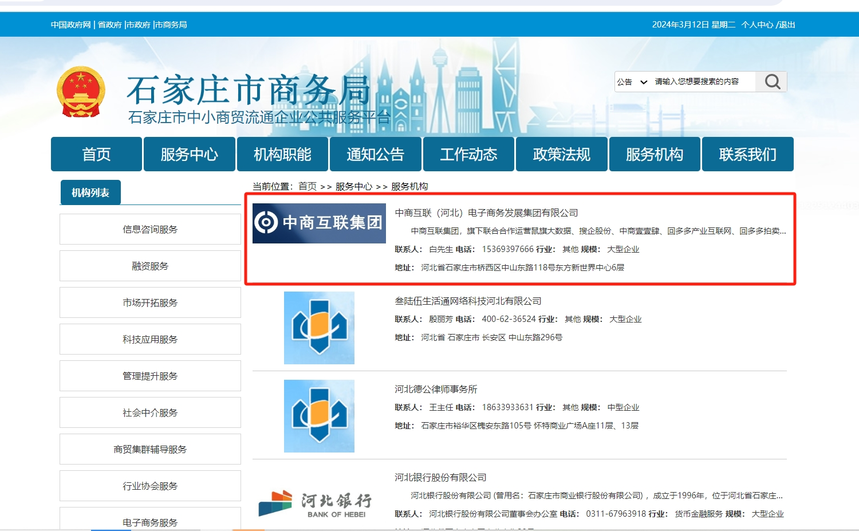The image size is (859, 531).
Task: Click 服务中心 in the breadcrumb
Action: pos(354,186)
